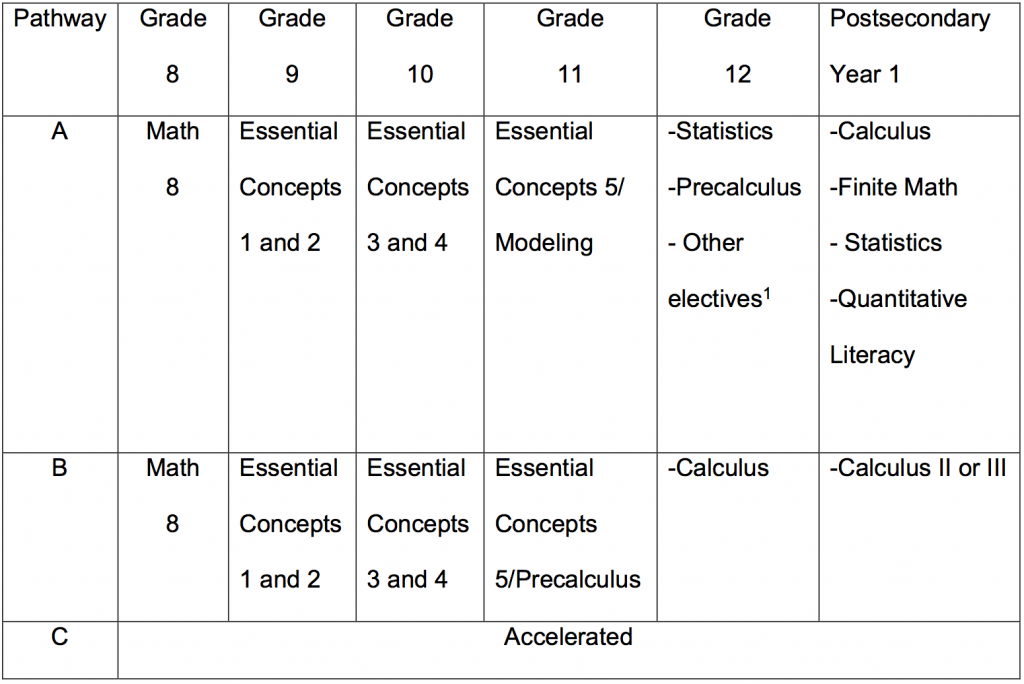Click the Accelerated cell in row C
1024x684 pixels.
click(568, 637)
